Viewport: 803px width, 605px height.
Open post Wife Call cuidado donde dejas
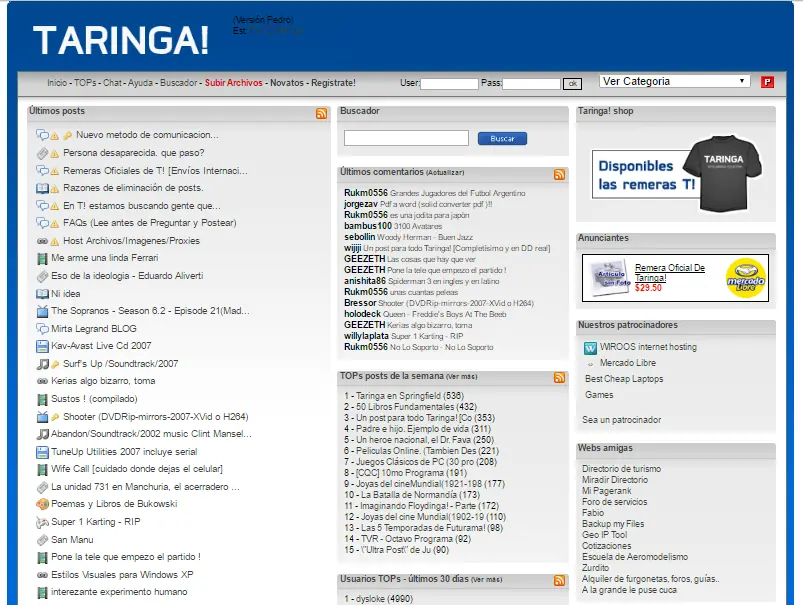coord(137,469)
